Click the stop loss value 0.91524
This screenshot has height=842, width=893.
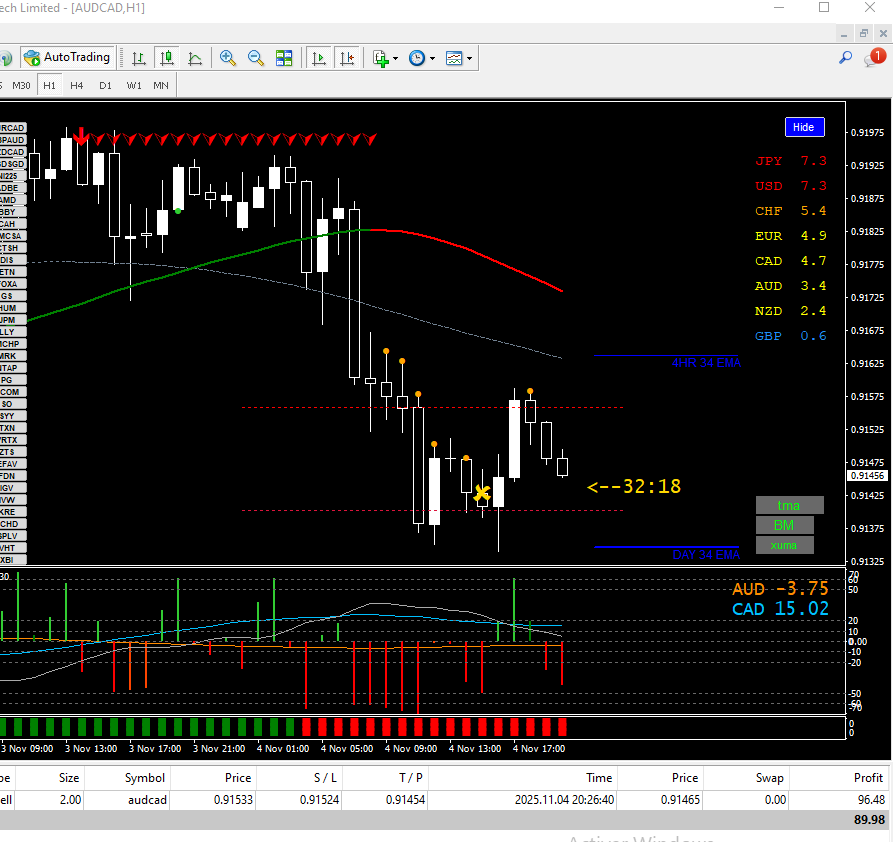(x=319, y=800)
